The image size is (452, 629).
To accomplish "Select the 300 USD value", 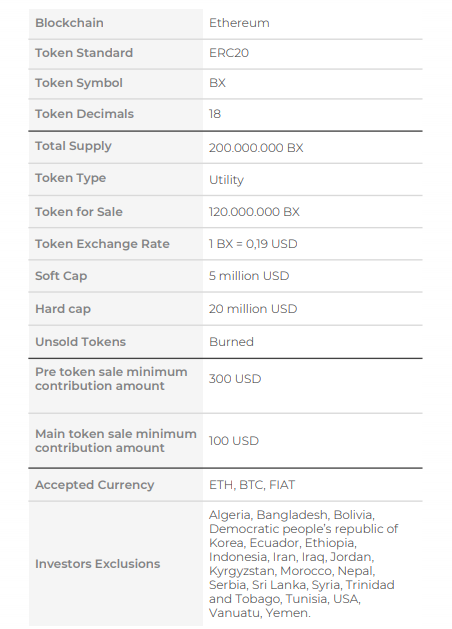I will pos(235,379).
